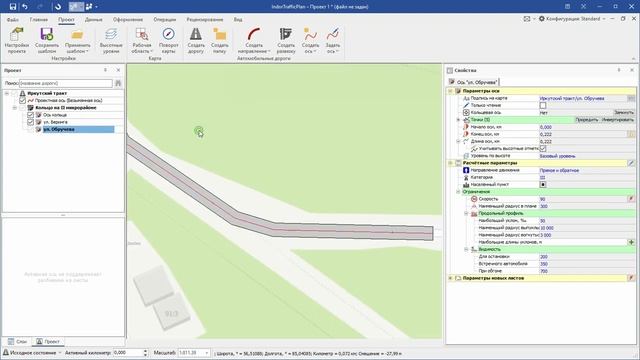This screenshot has width=640, height=360.
Task: Pin the Свойства panel
Action: tap(619, 70)
